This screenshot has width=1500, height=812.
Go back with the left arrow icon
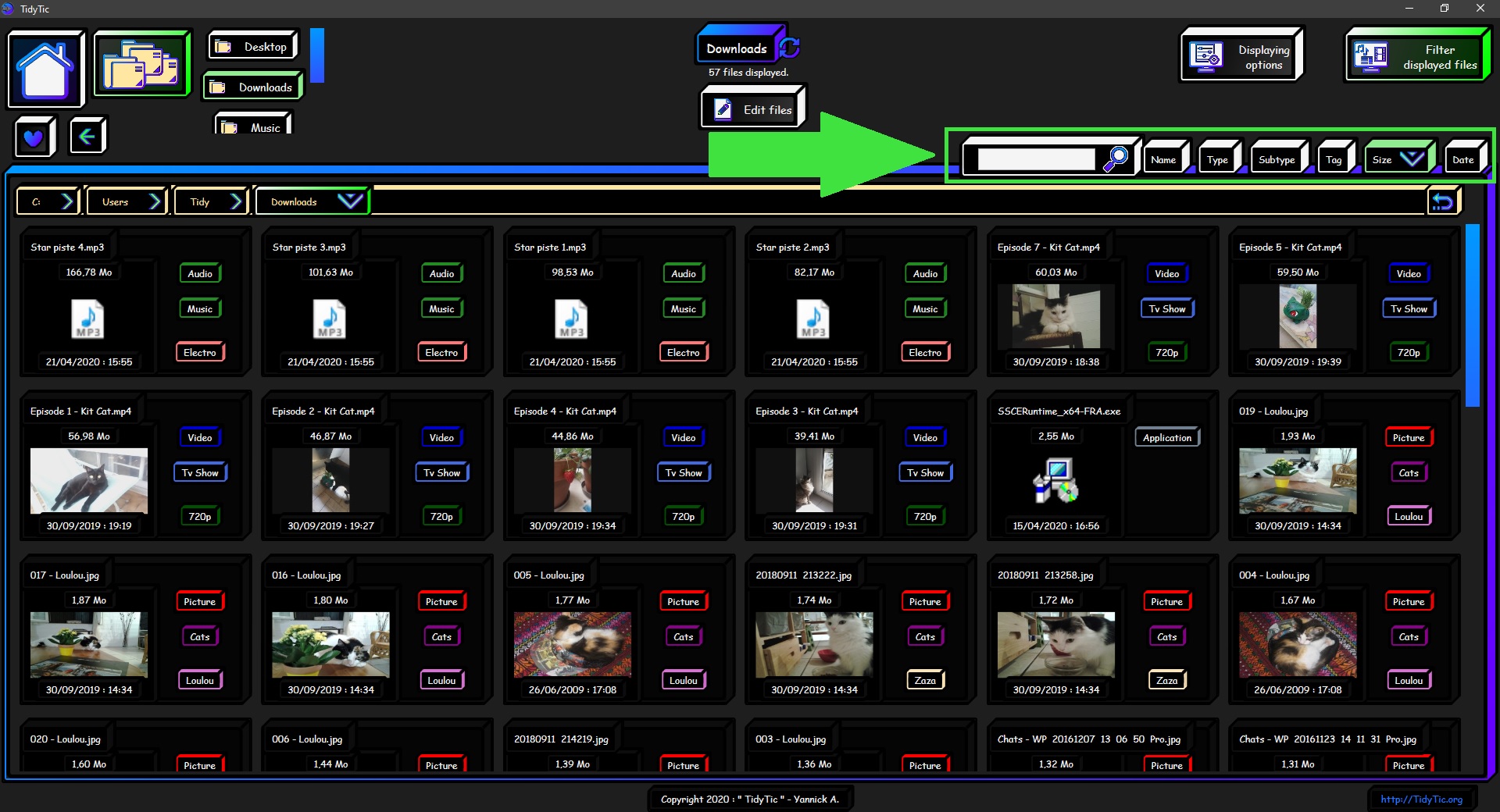point(87,137)
